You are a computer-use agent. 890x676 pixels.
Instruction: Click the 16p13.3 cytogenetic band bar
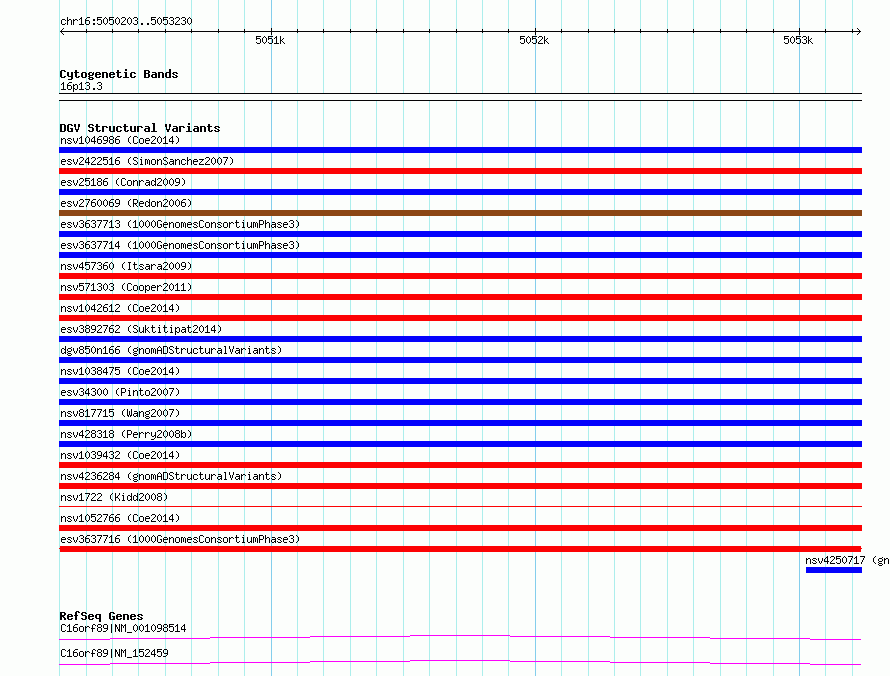(x=460, y=97)
